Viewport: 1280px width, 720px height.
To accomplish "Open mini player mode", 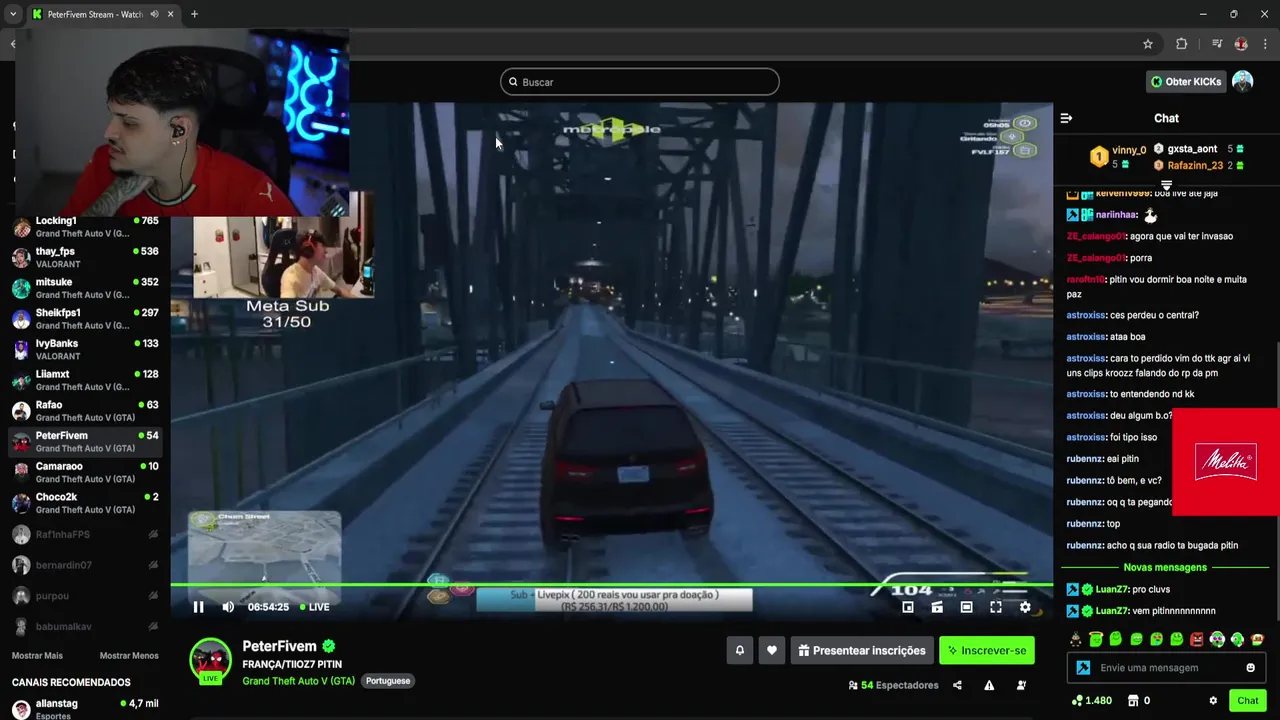I will pos(907,607).
